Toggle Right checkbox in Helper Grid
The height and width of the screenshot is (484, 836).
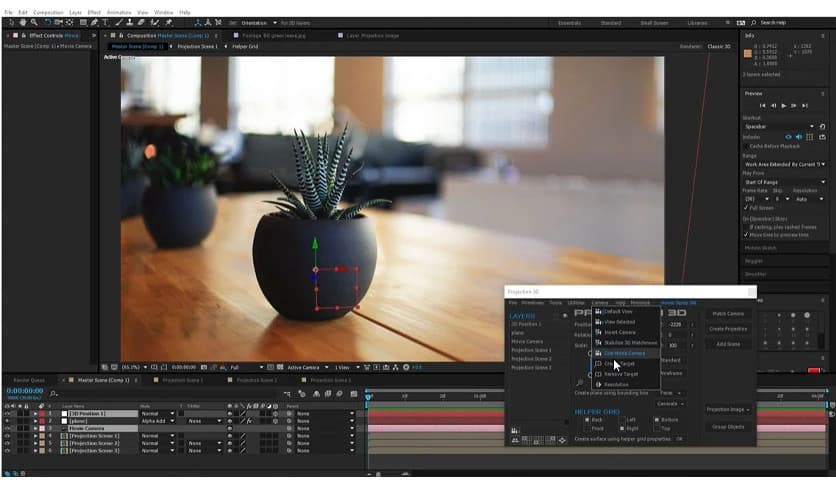pyautogui.click(x=622, y=429)
